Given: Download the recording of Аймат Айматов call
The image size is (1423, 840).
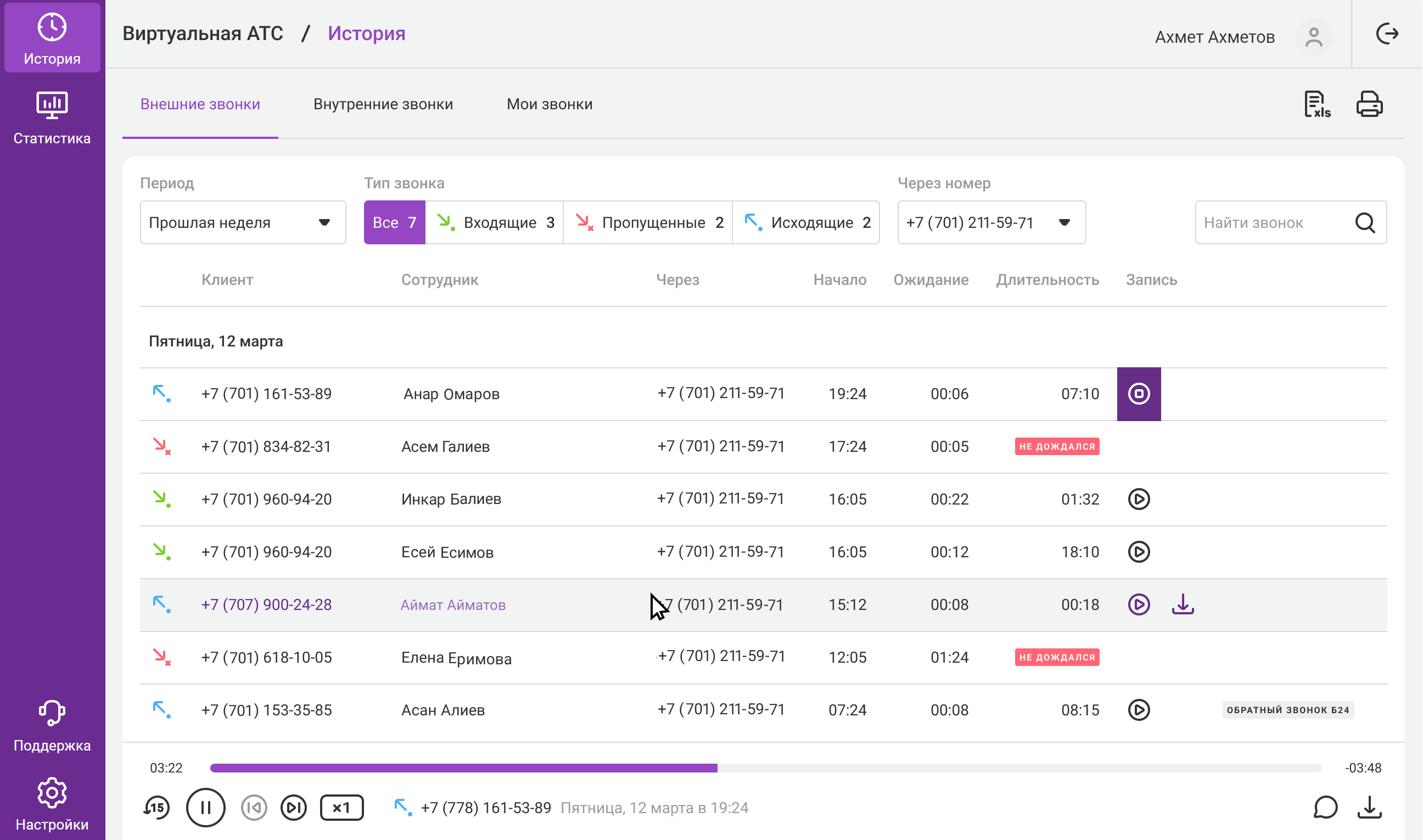Looking at the screenshot, I should 1183,604.
